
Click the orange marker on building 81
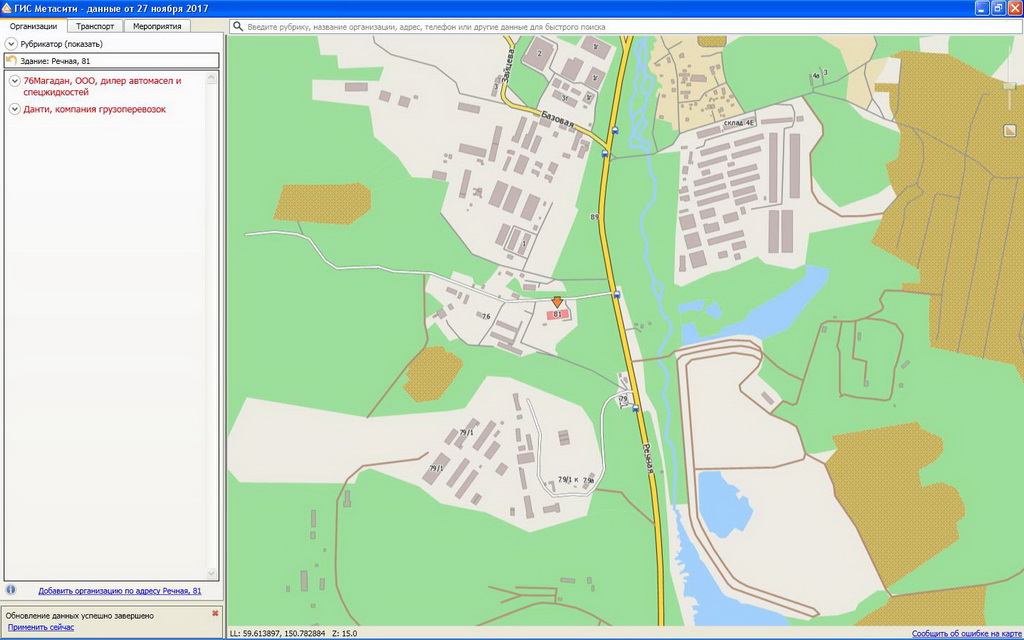[x=558, y=302]
